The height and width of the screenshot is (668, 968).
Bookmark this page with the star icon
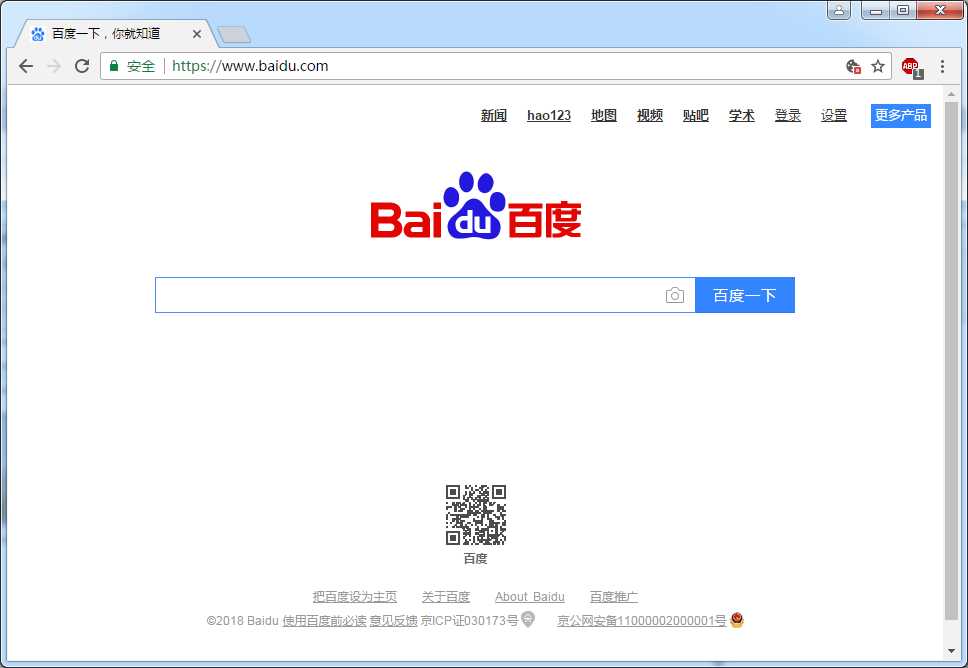[x=878, y=66]
